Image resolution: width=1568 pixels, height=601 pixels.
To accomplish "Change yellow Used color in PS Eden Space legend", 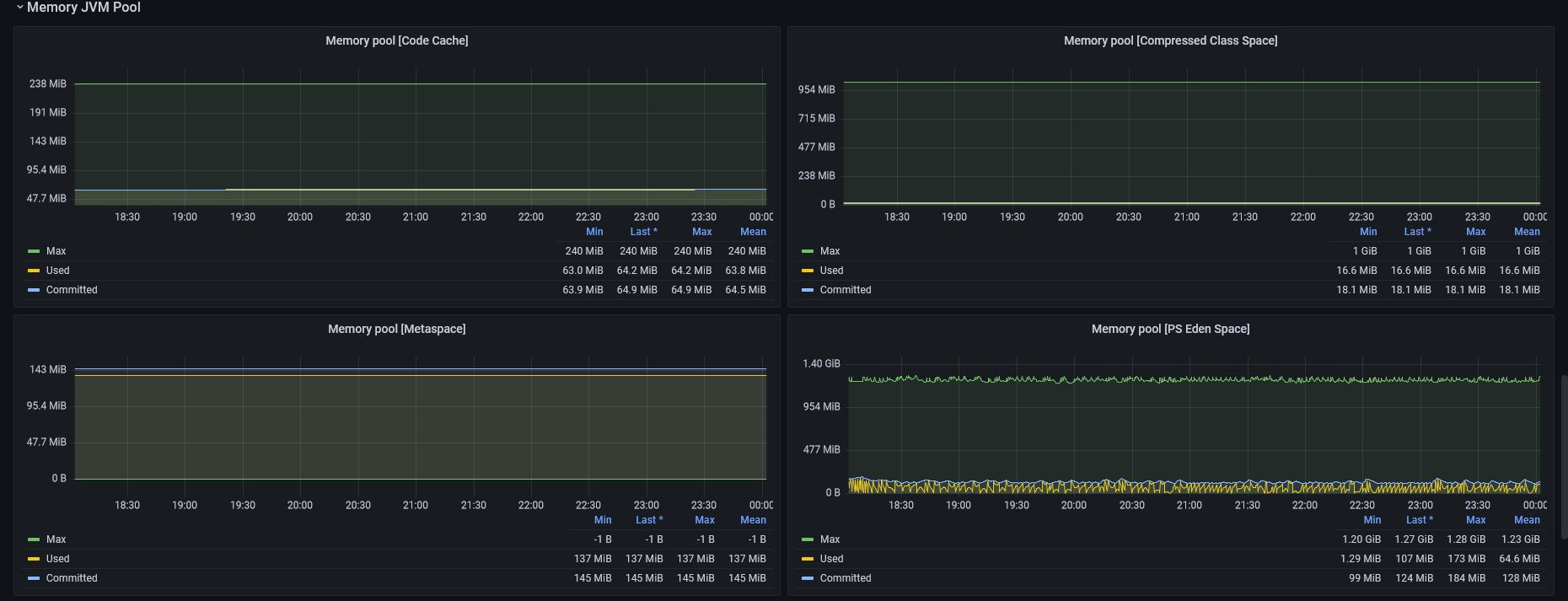I will tap(808, 559).
